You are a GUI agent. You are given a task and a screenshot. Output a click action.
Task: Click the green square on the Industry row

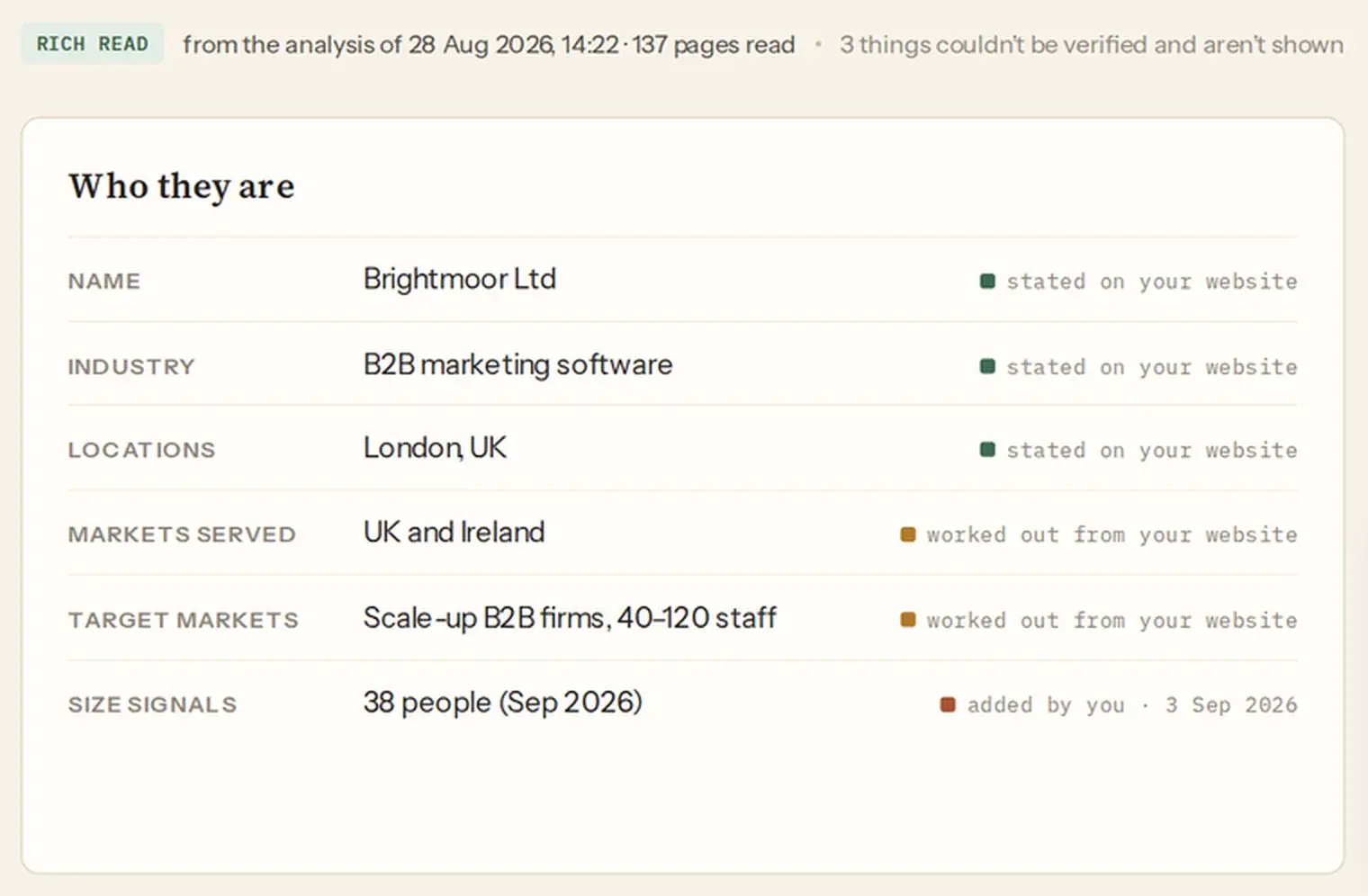(987, 366)
